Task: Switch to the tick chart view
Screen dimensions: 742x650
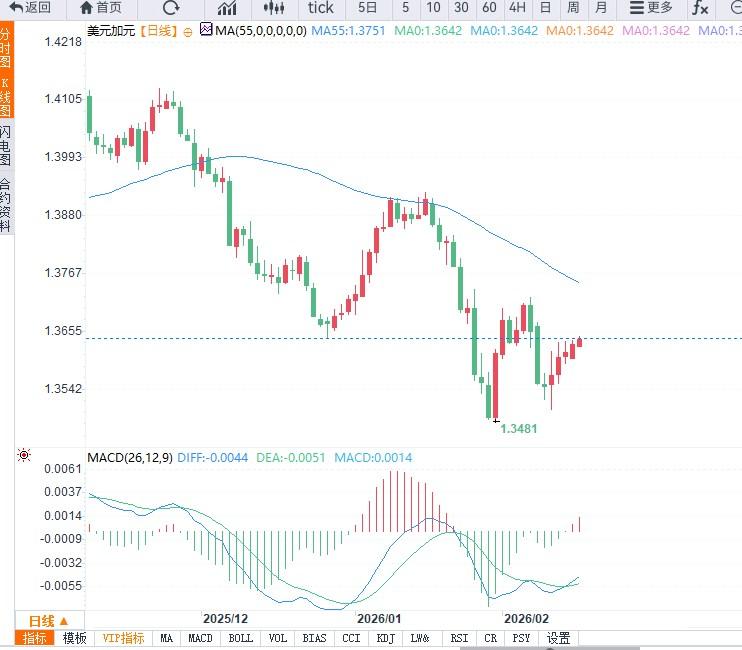Action: 320,8
